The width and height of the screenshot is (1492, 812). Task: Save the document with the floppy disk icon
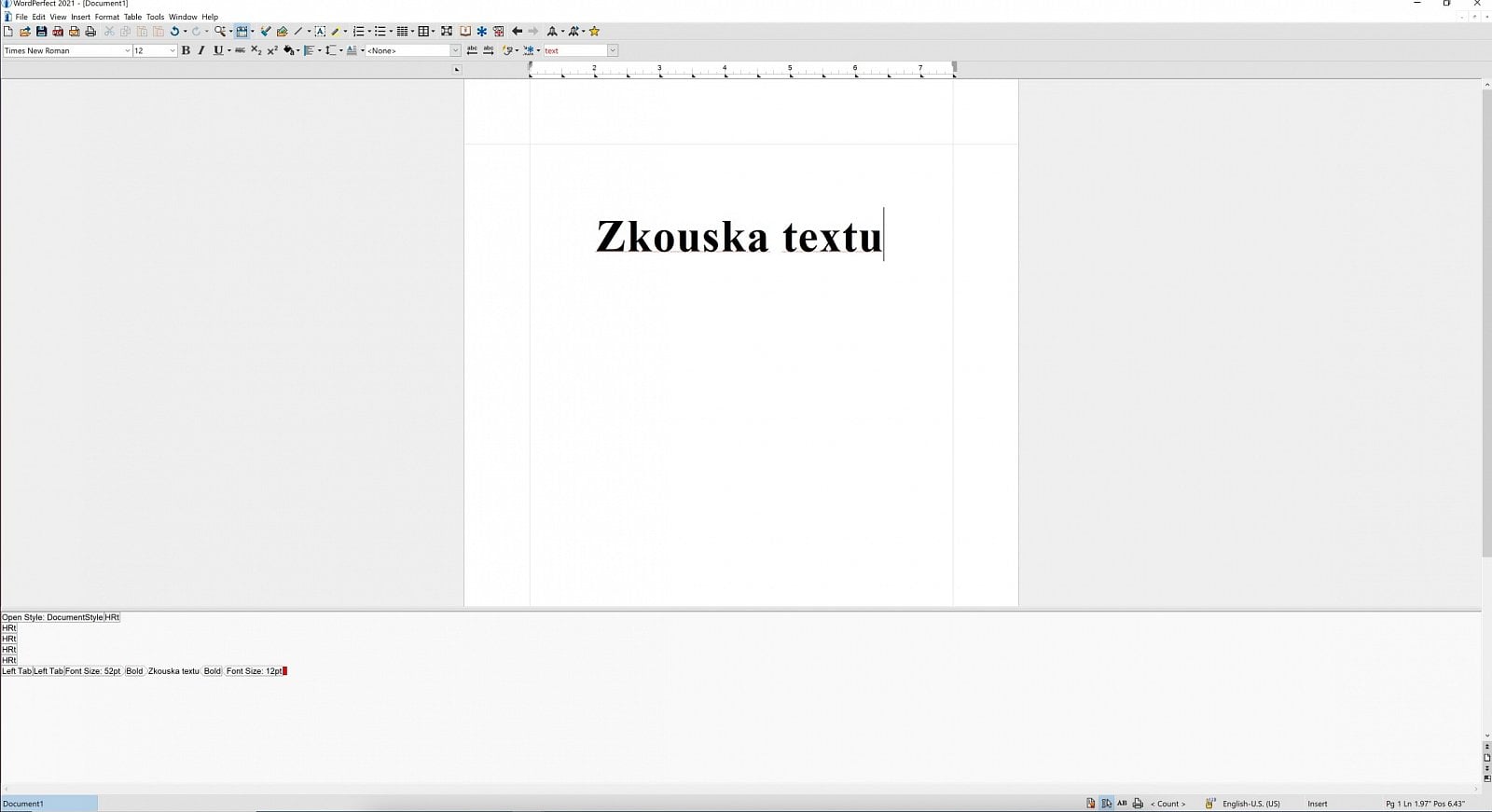pyautogui.click(x=41, y=31)
